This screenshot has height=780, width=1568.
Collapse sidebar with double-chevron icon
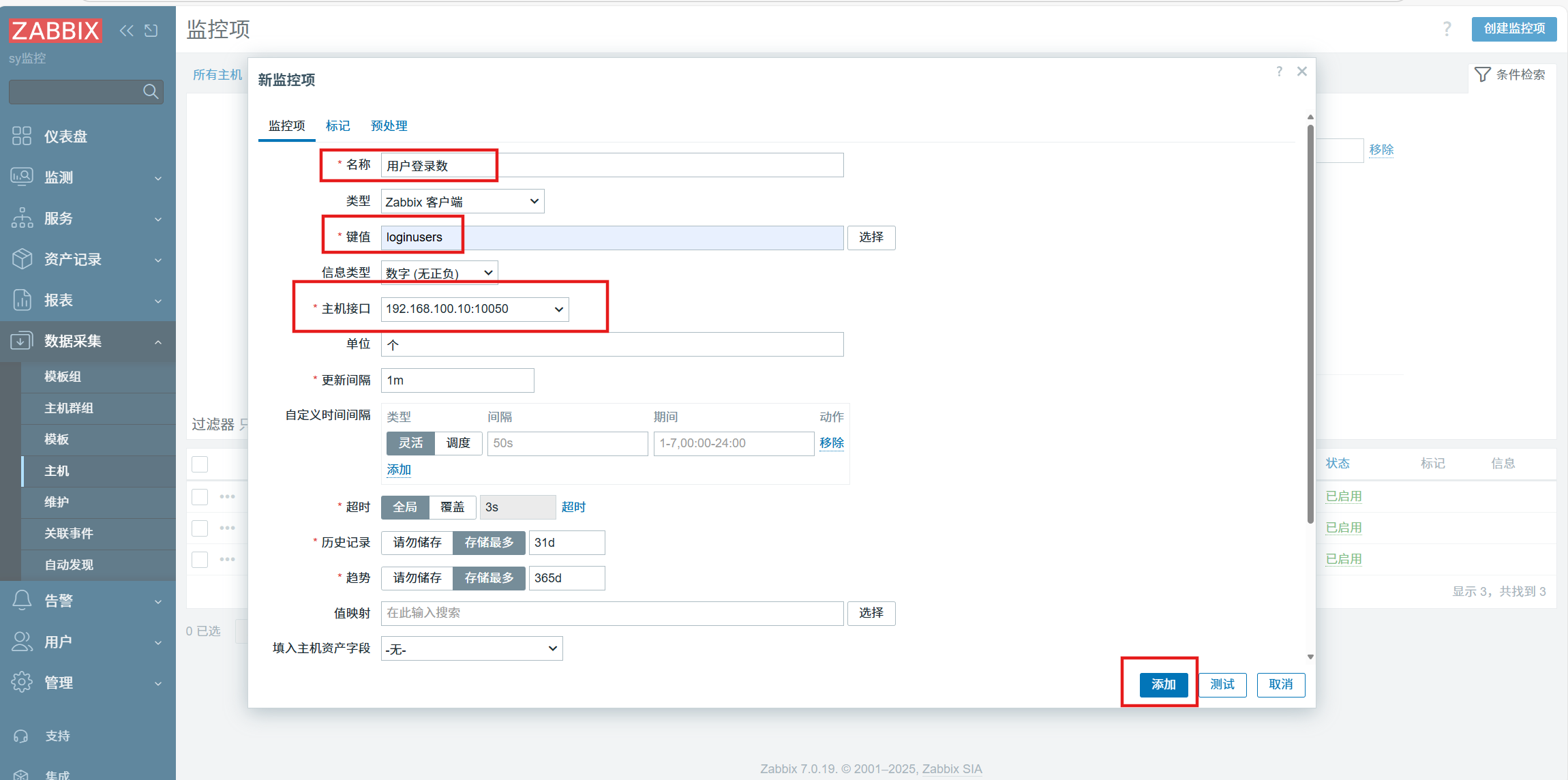[x=127, y=31]
